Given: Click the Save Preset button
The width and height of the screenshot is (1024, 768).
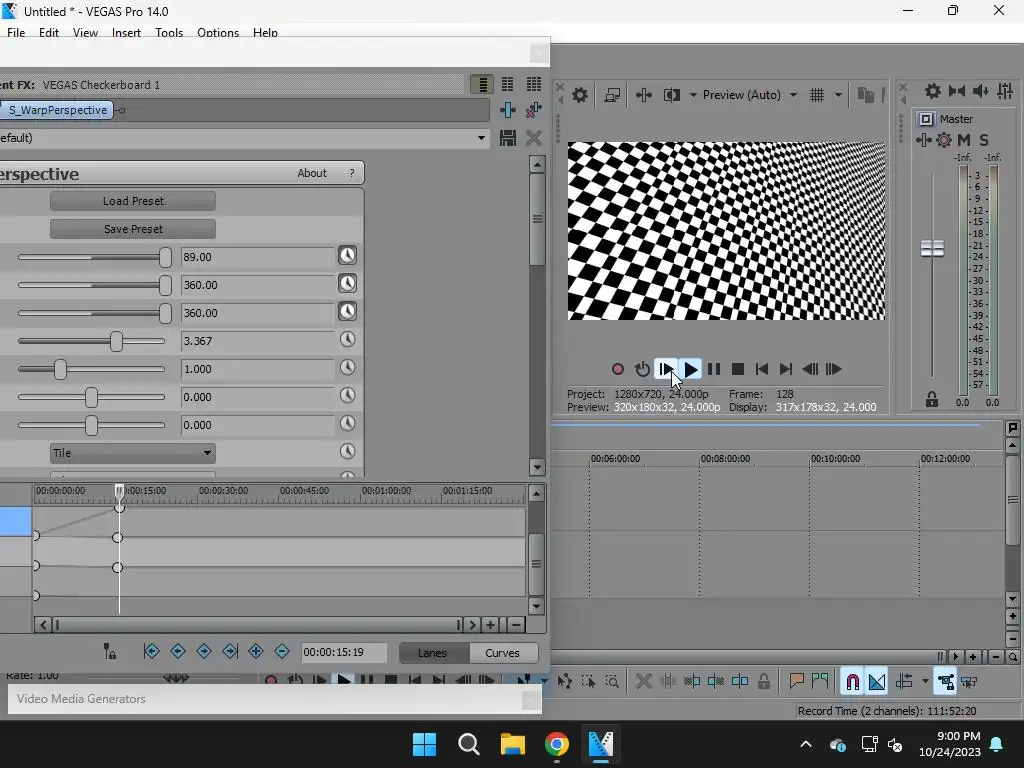Looking at the screenshot, I should tap(133, 229).
